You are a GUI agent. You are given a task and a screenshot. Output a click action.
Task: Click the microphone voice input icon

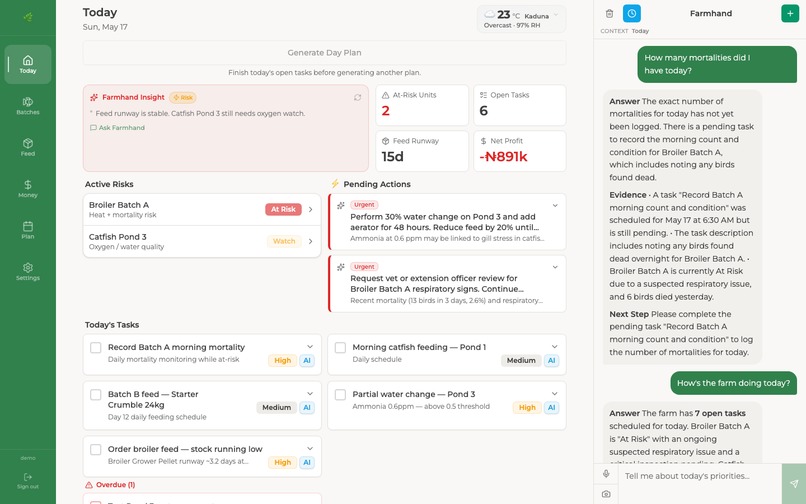click(x=606, y=474)
